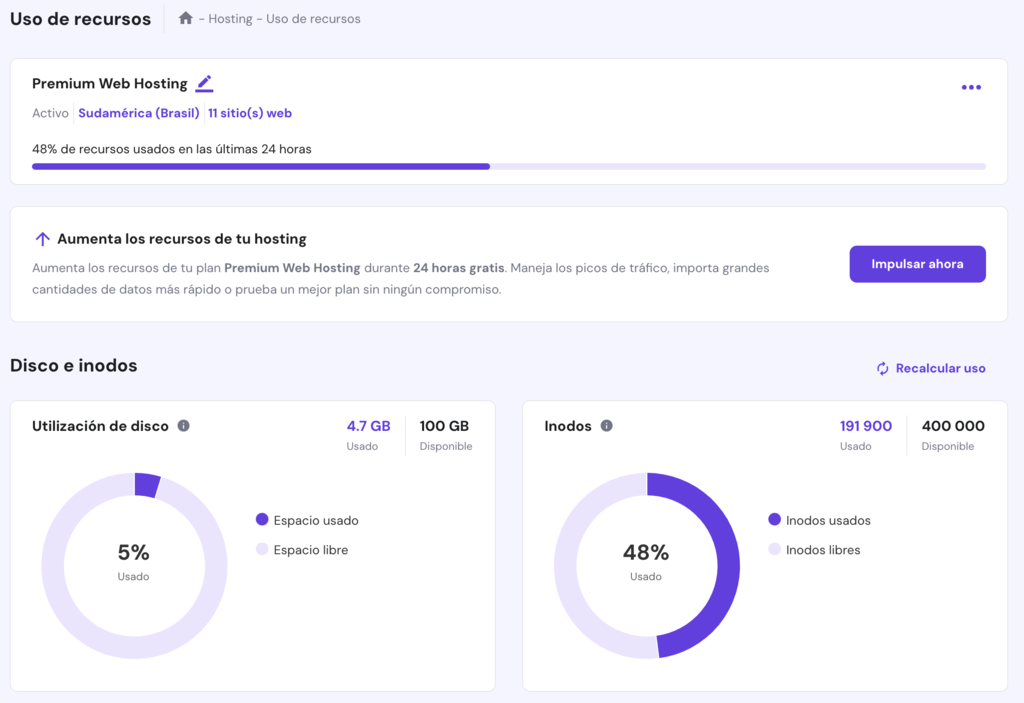1024x703 pixels.
Task: Open the three-dot options menu
Action: (x=971, y=87)
